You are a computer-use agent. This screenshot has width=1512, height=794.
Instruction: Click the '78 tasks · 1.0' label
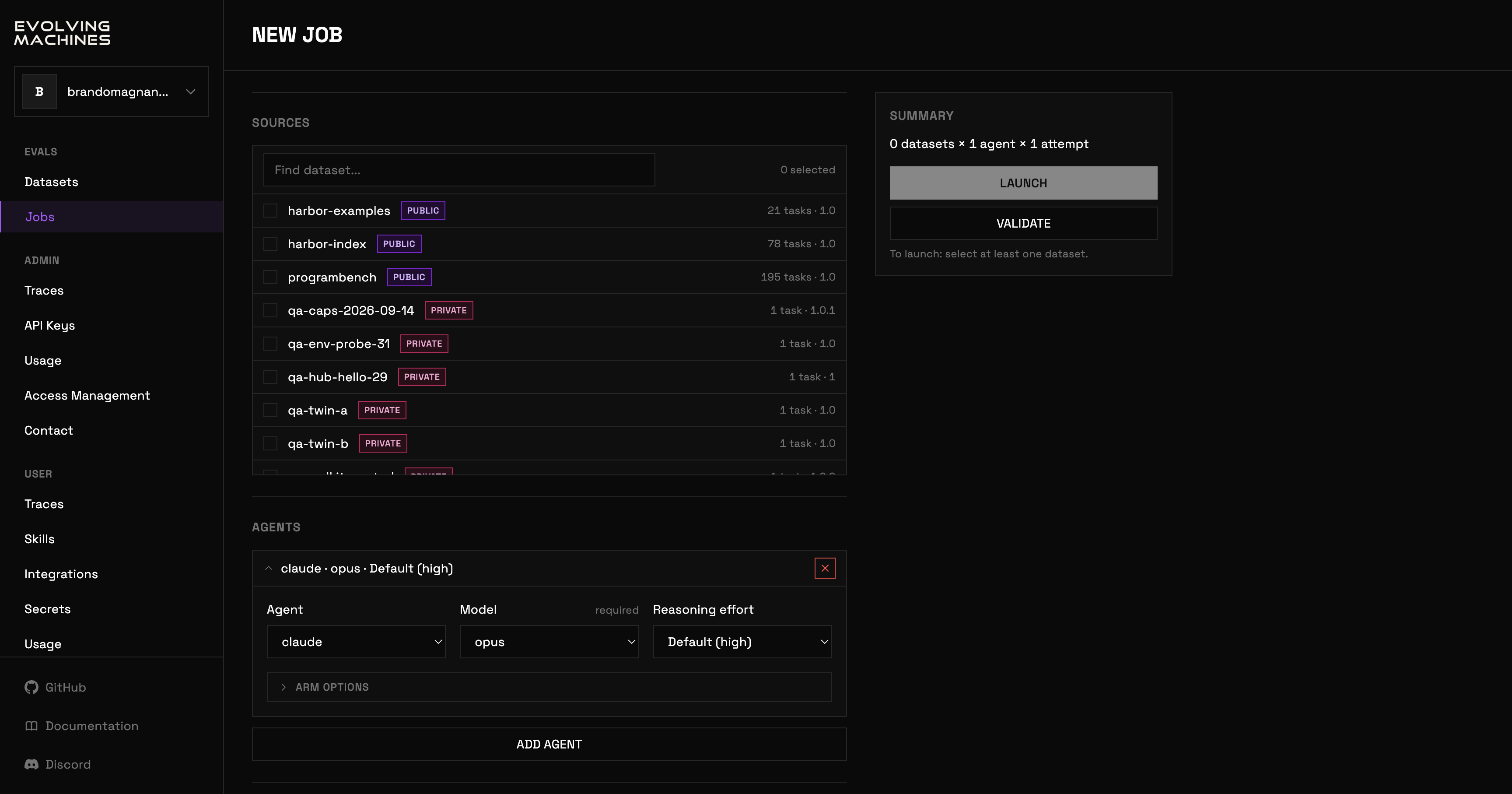pos(801,244)
